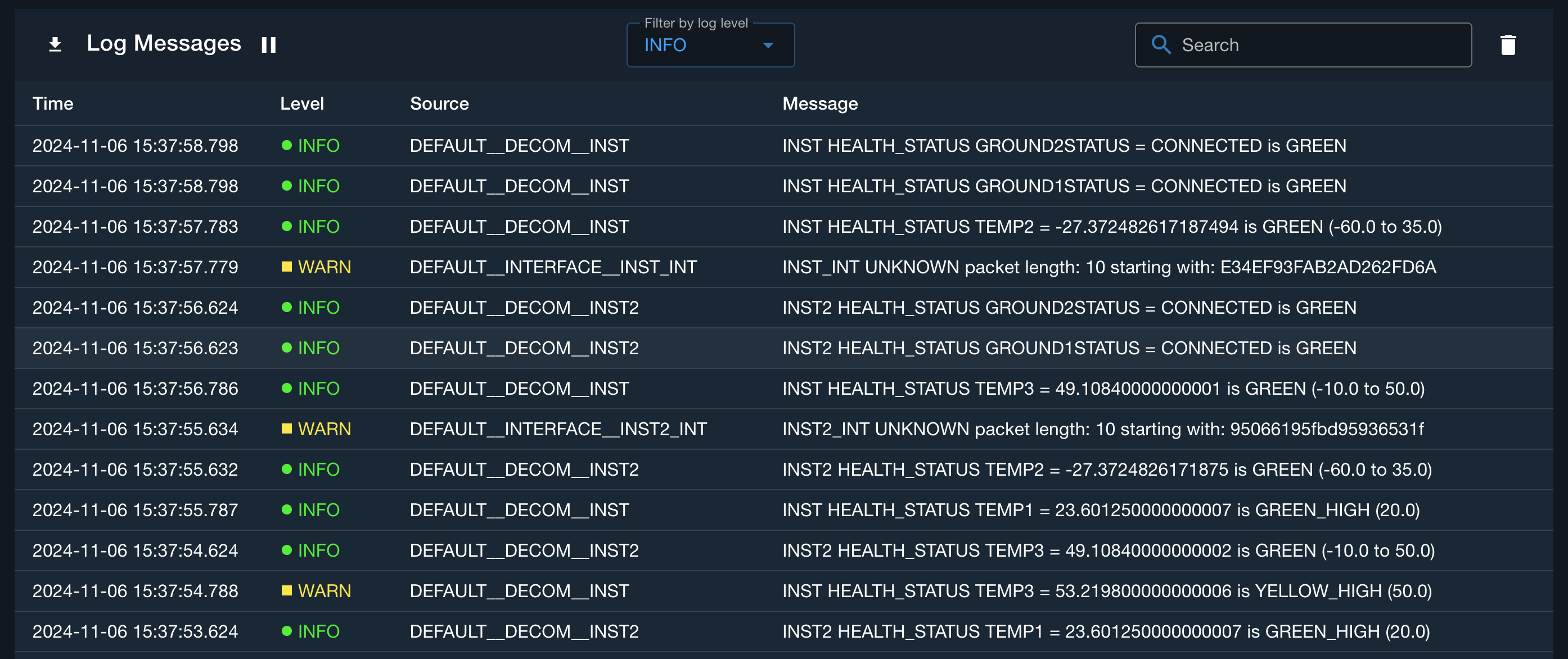Select timestamp 2024-11-06 15:37:56.623

pos(135,348)
